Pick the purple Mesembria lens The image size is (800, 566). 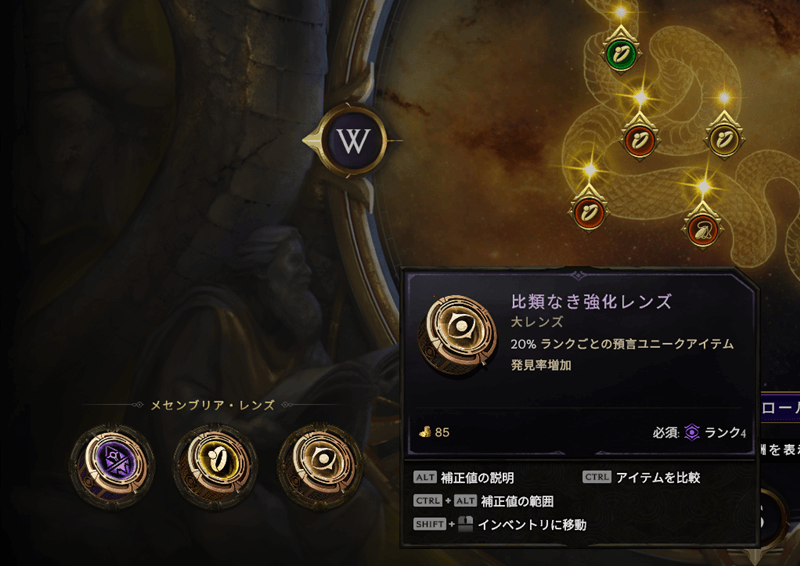click(112, 465)
